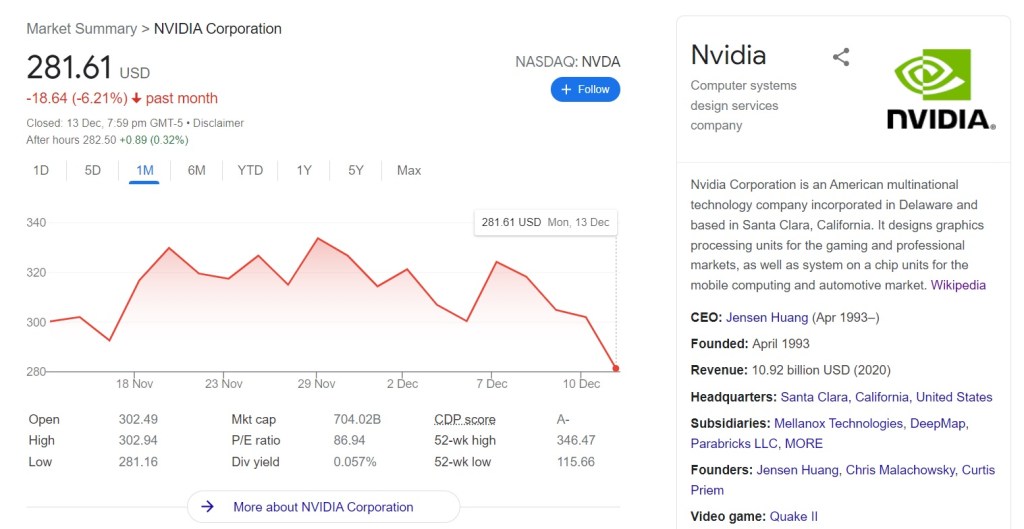Select the 1D time range tab

click(x=41, y=170)
